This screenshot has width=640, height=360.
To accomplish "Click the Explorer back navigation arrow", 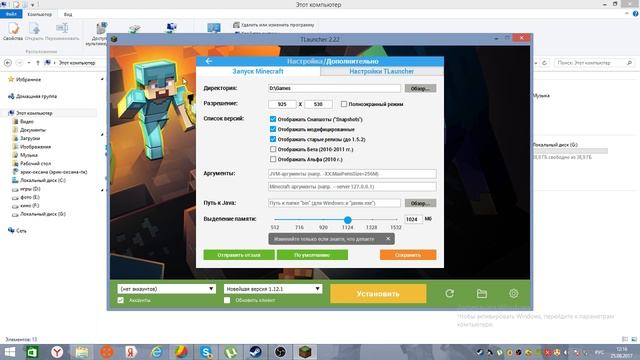I will coord(8,63).
